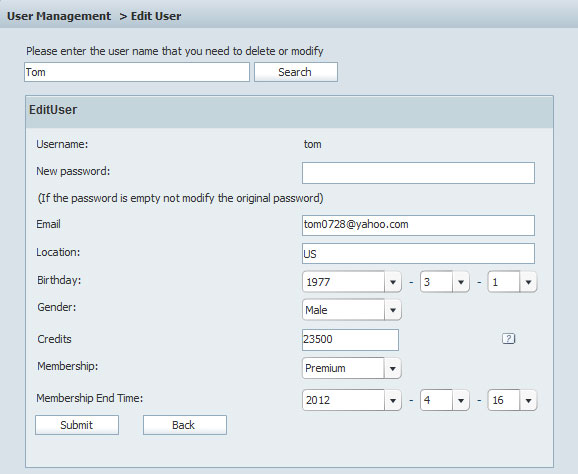
Task: Click the Location field containing US
Action: (x=418, y=253)
